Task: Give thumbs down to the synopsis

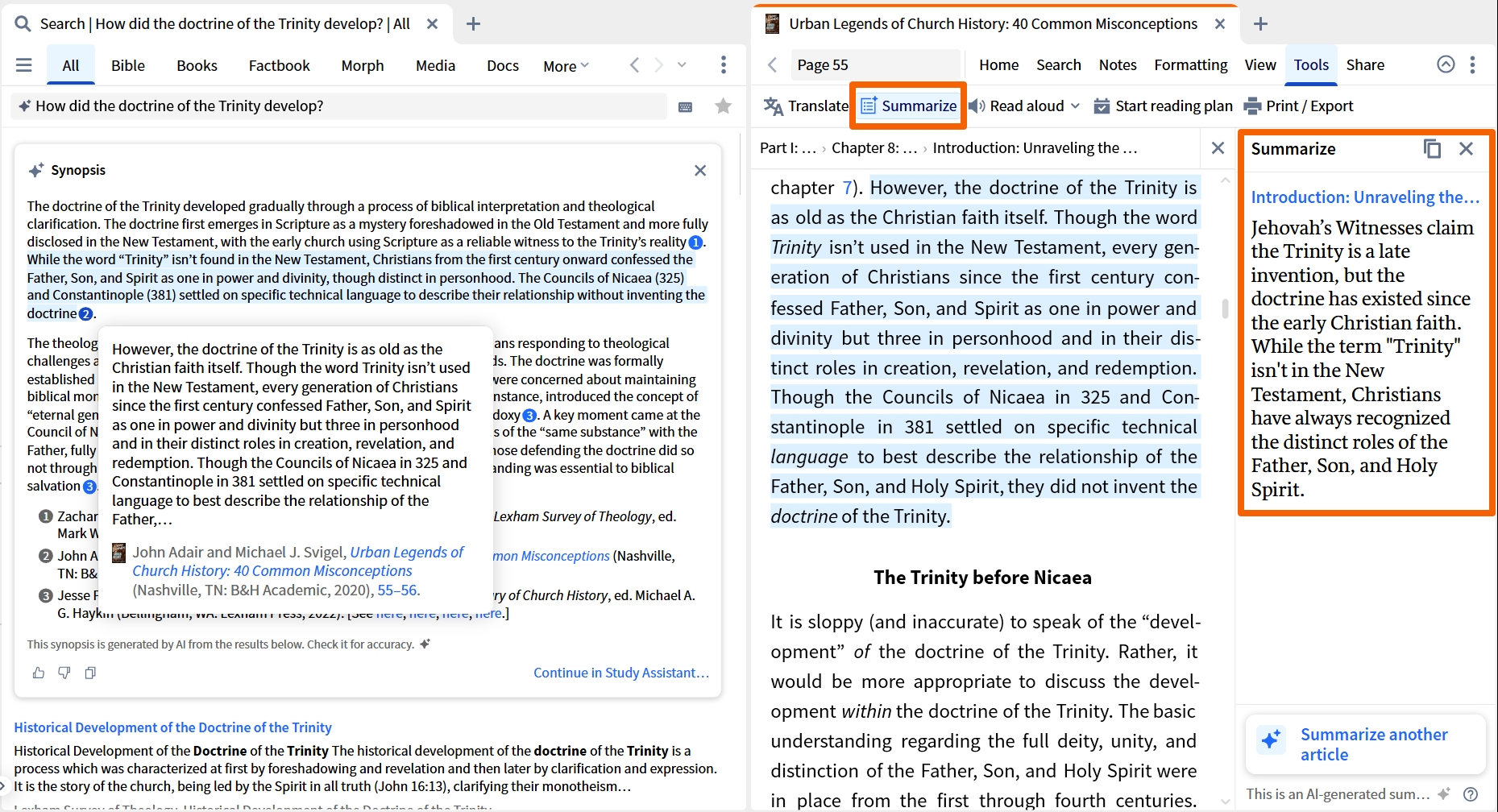Action: 64,673
